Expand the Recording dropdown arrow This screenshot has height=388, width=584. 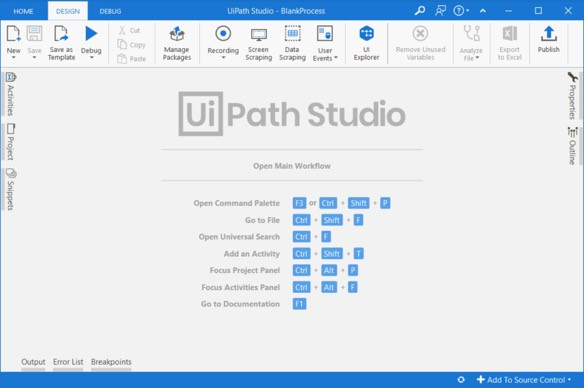(223, 58)
